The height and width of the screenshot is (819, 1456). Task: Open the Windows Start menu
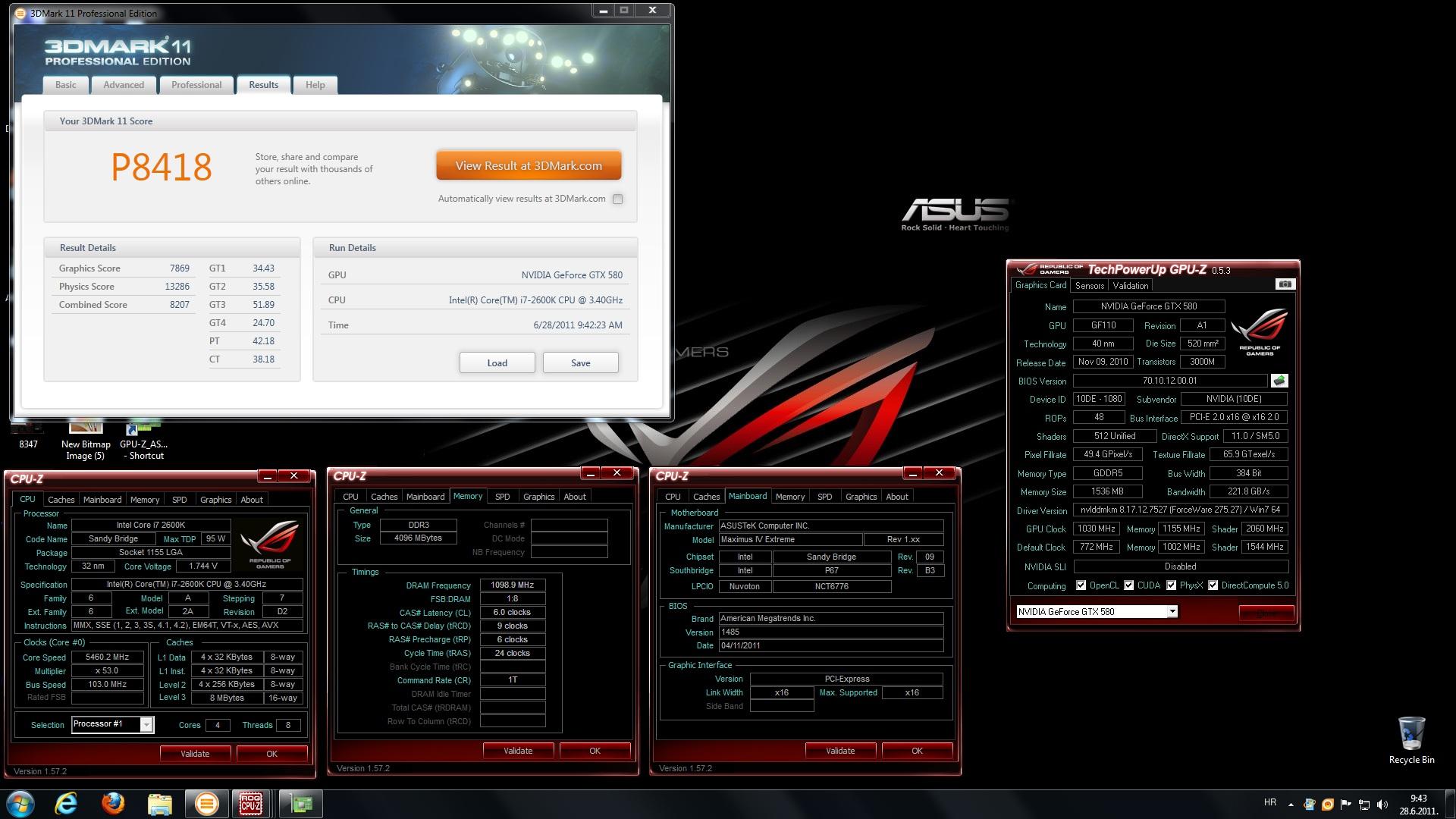coord(20,804)
